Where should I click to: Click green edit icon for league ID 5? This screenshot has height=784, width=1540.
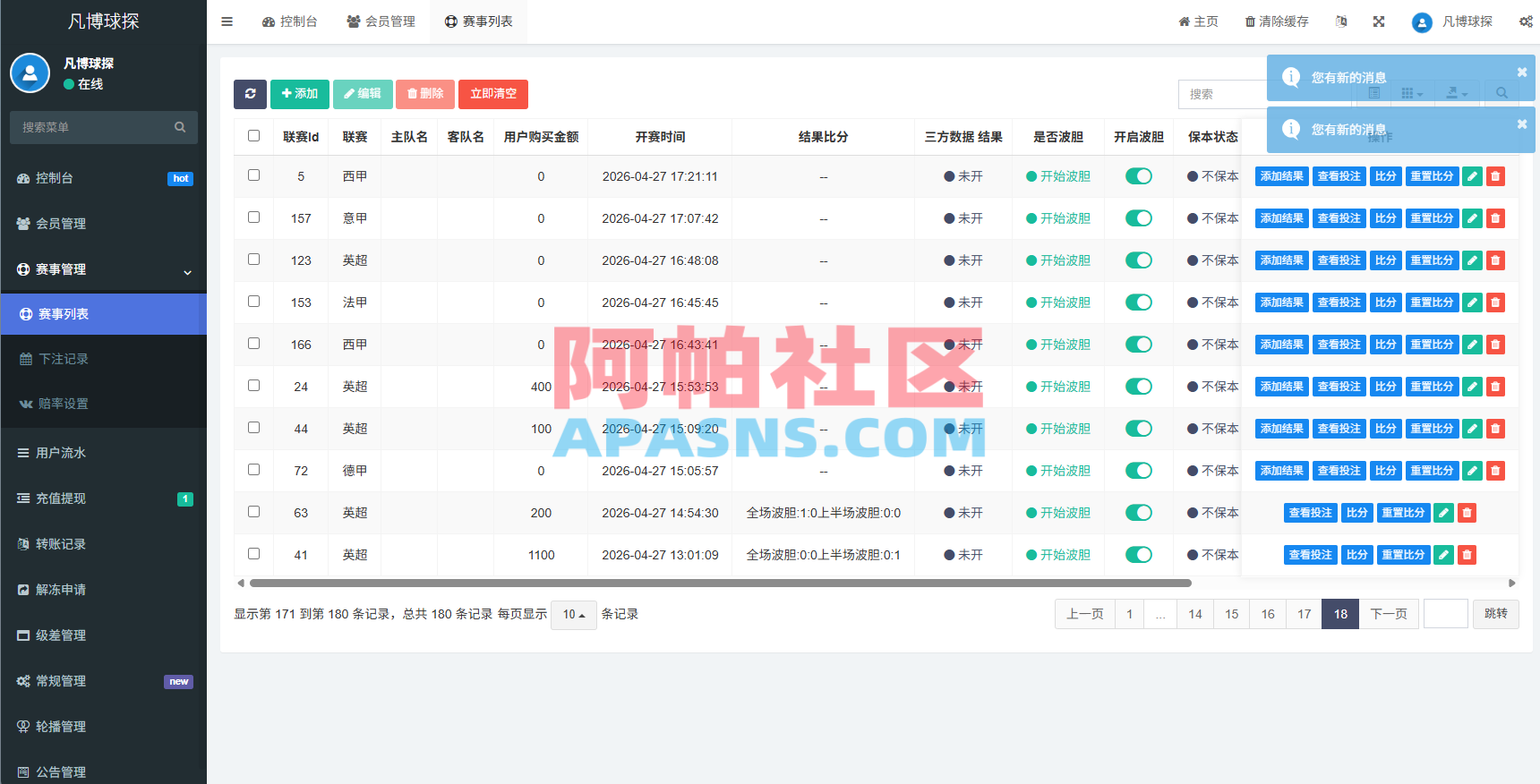1472,176
